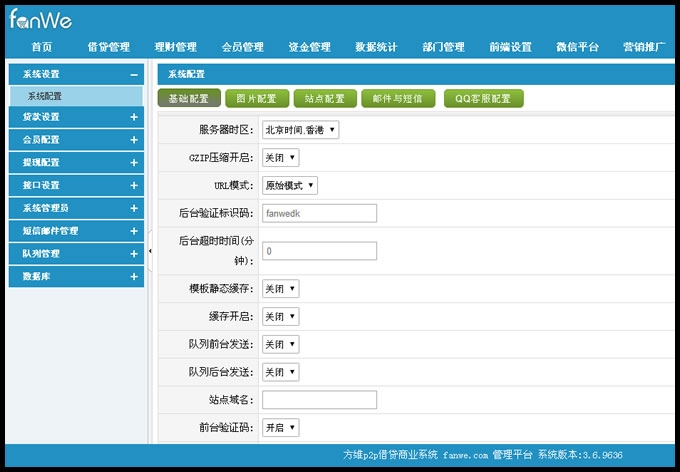The image size is (680, 472).
Task: Click the fanWe logo
Action: [40, 19]
